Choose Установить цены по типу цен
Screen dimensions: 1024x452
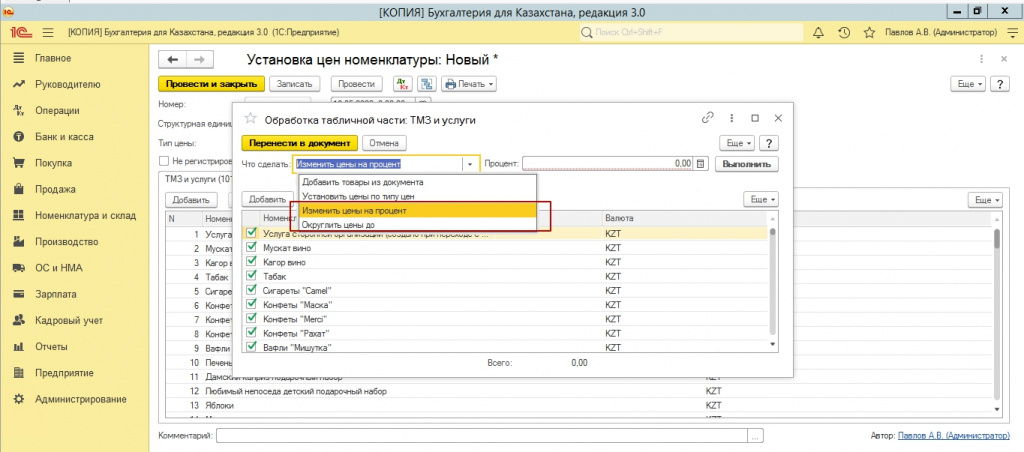417,196
